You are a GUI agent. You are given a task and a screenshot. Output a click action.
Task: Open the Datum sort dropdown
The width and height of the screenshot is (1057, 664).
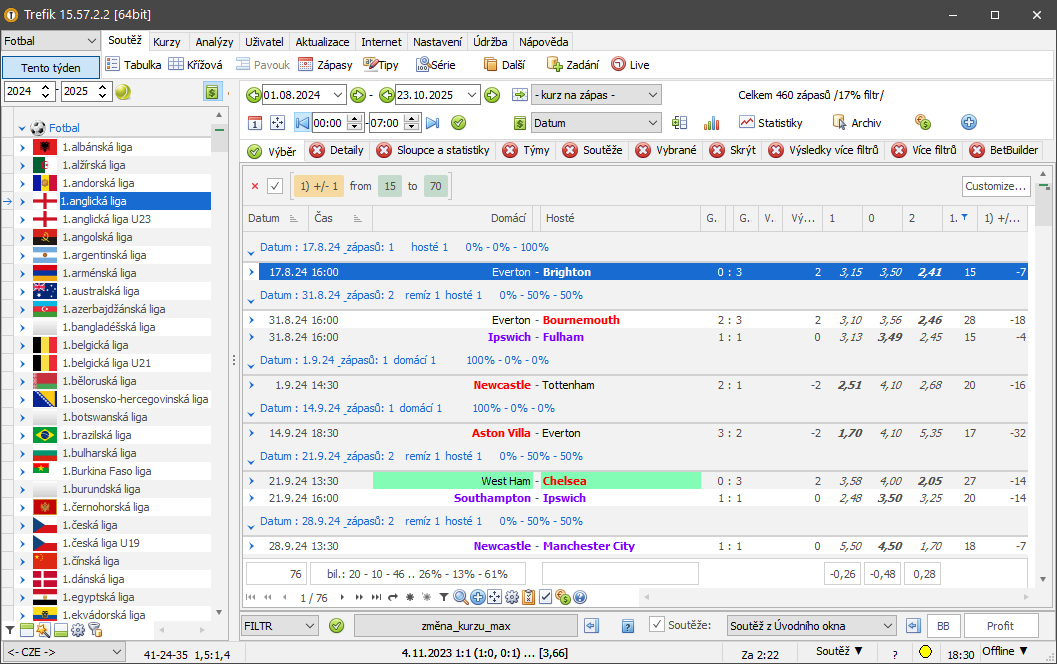[596, 123]
